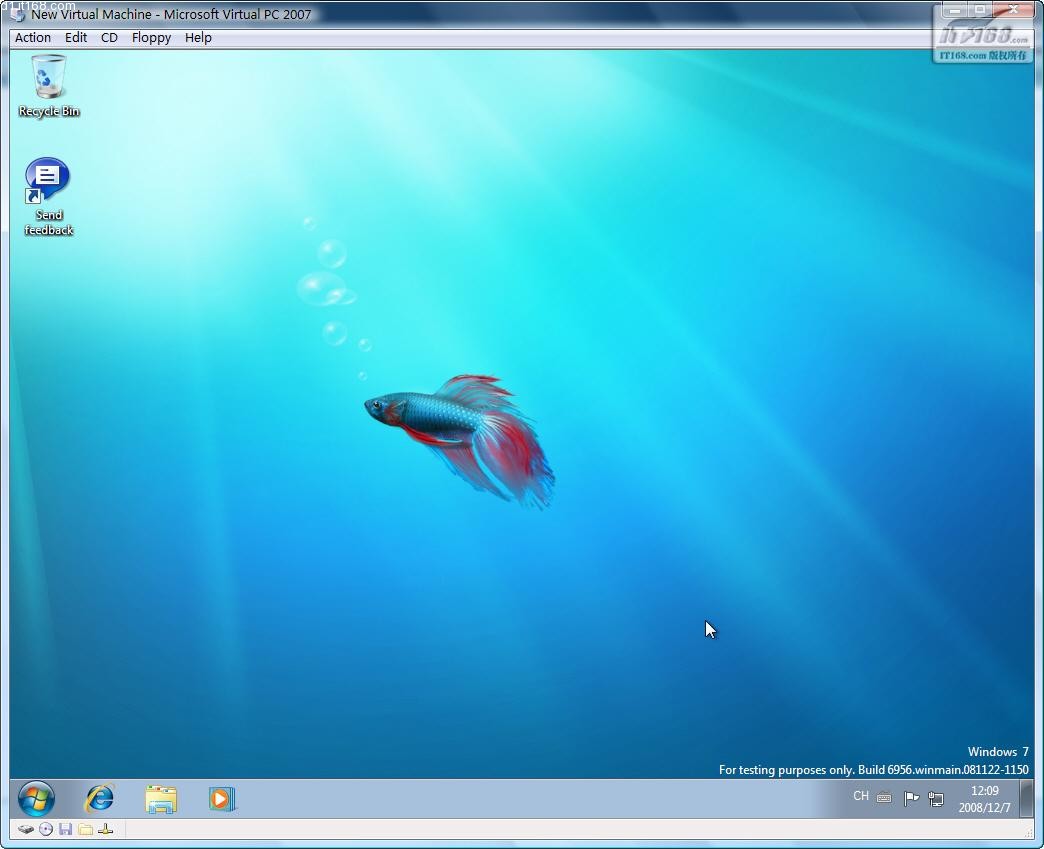Click the network adapter status icon
The width and height of the screenshot is (1044, 849).
point(106,830)
